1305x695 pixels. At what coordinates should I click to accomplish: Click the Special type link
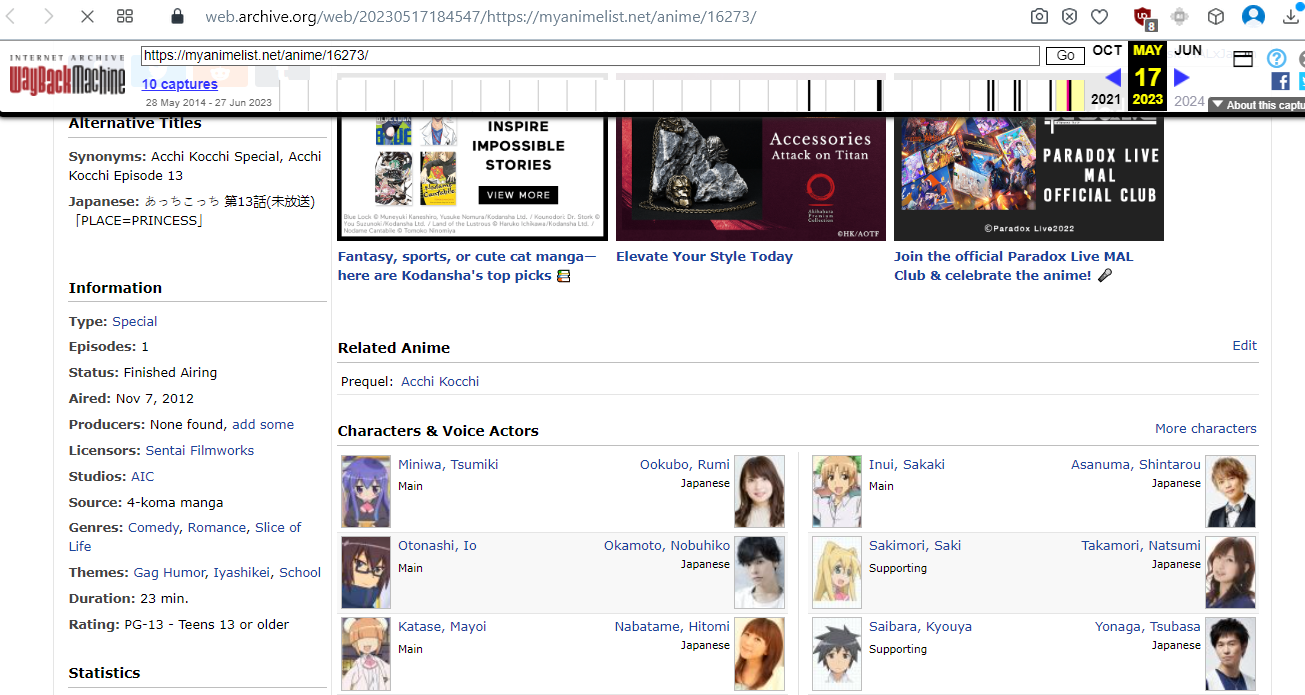pos(135,322)
